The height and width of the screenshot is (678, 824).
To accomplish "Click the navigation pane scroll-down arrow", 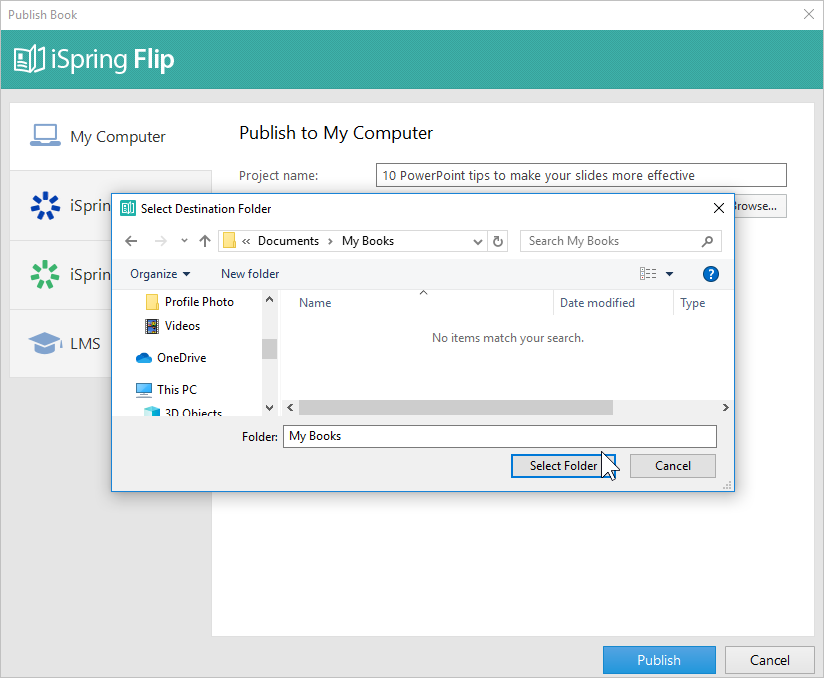I will (270, 408).
